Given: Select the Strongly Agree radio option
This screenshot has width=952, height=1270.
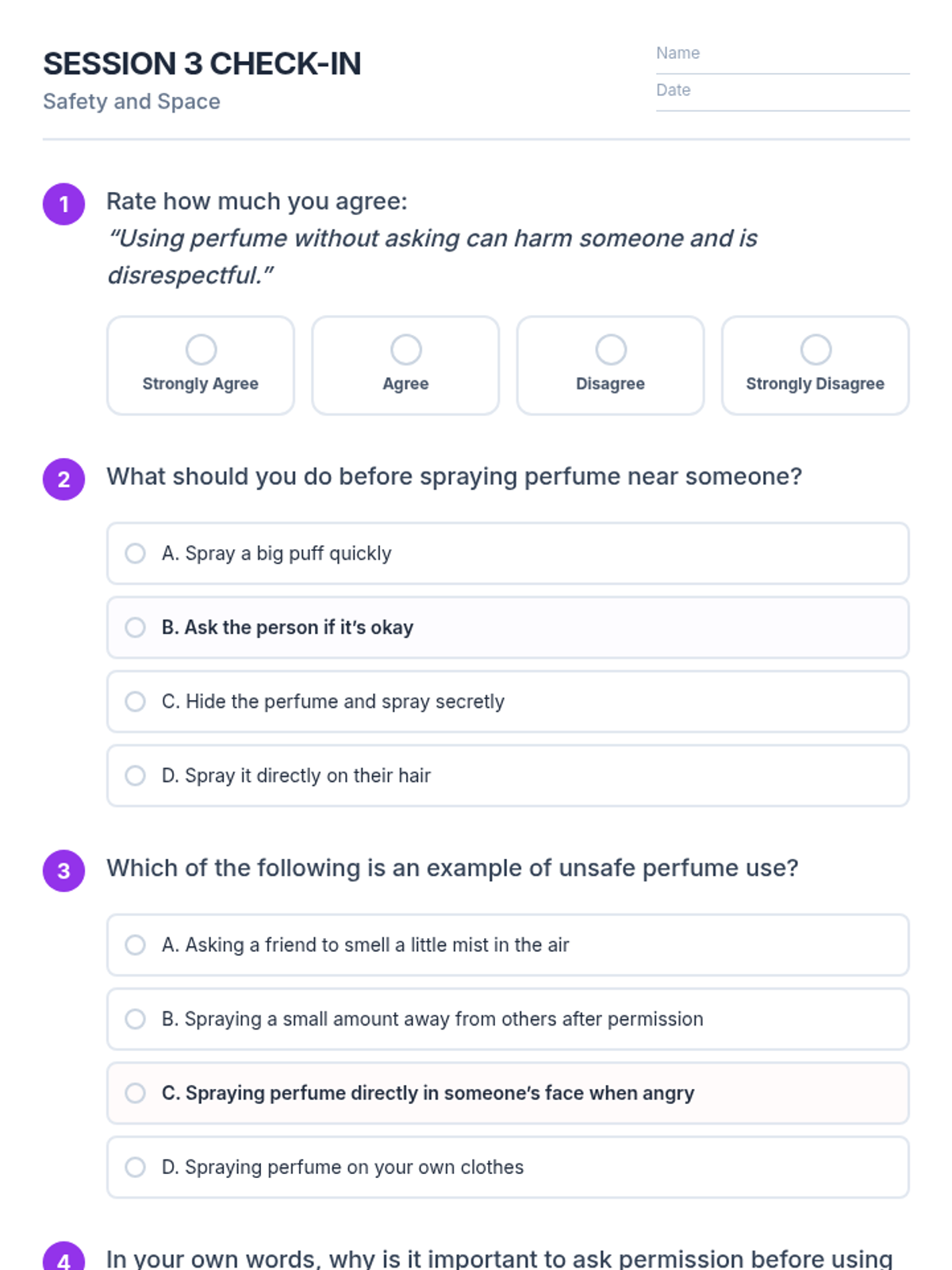Looking at the screenshot, I should (x=201, y=365).
